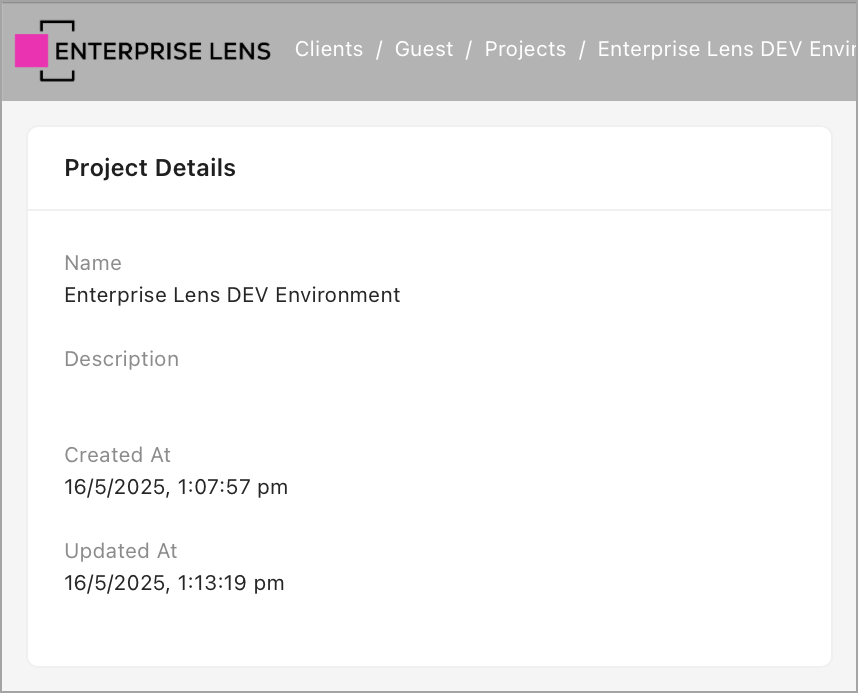The image size is (858, 693).
Task: Click the ENTERPRISE LENS logo text
Action: pos(163,51)
